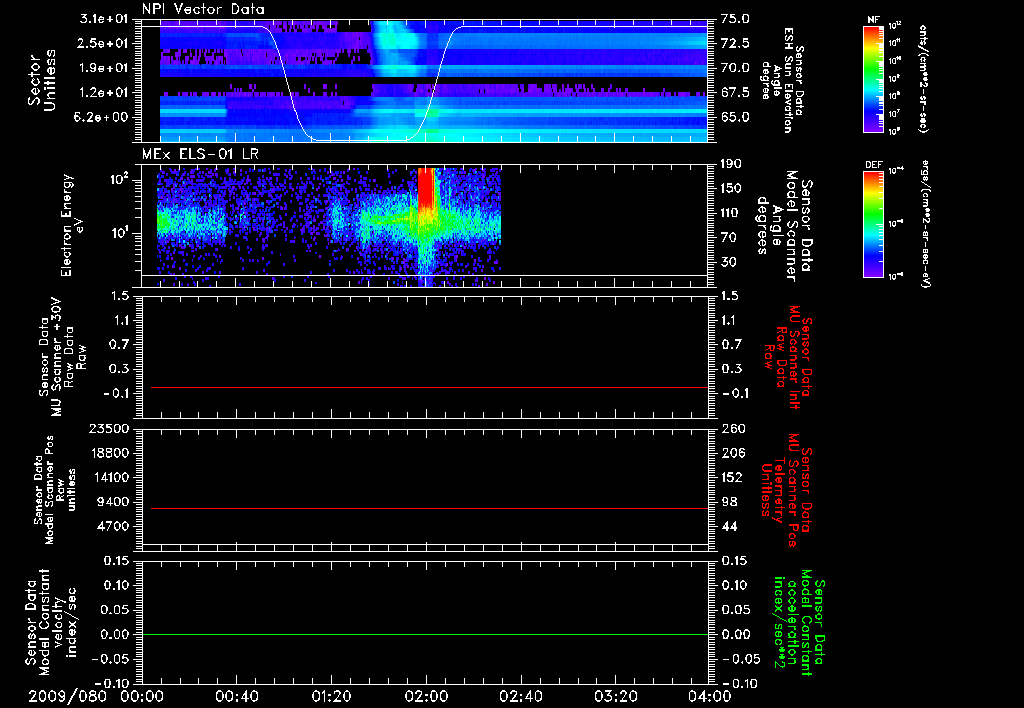Click the 'Sector Unitless' axis title
This screenshot has width=1024, height=708.
(x=42, y=80)
